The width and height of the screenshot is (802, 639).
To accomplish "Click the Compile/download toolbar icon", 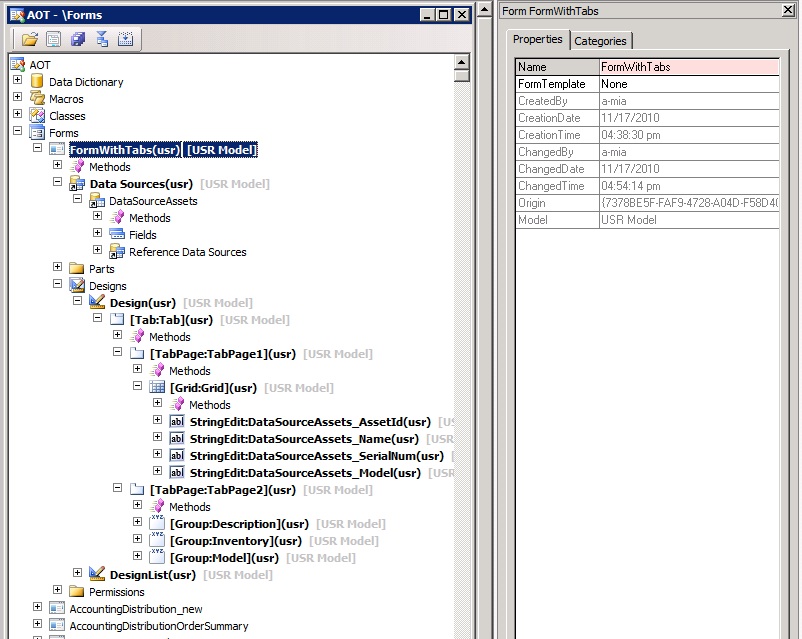I will [125, 39].
